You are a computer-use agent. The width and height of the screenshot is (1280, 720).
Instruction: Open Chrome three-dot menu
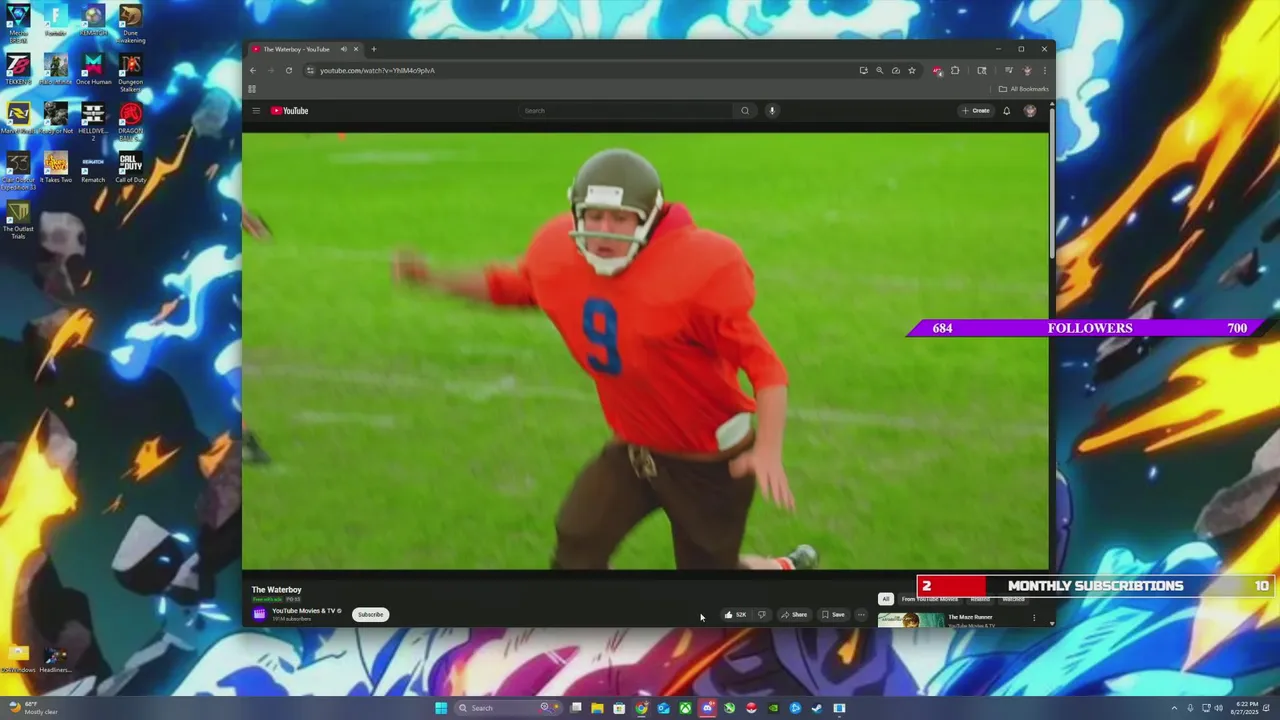click(1044, 70)
